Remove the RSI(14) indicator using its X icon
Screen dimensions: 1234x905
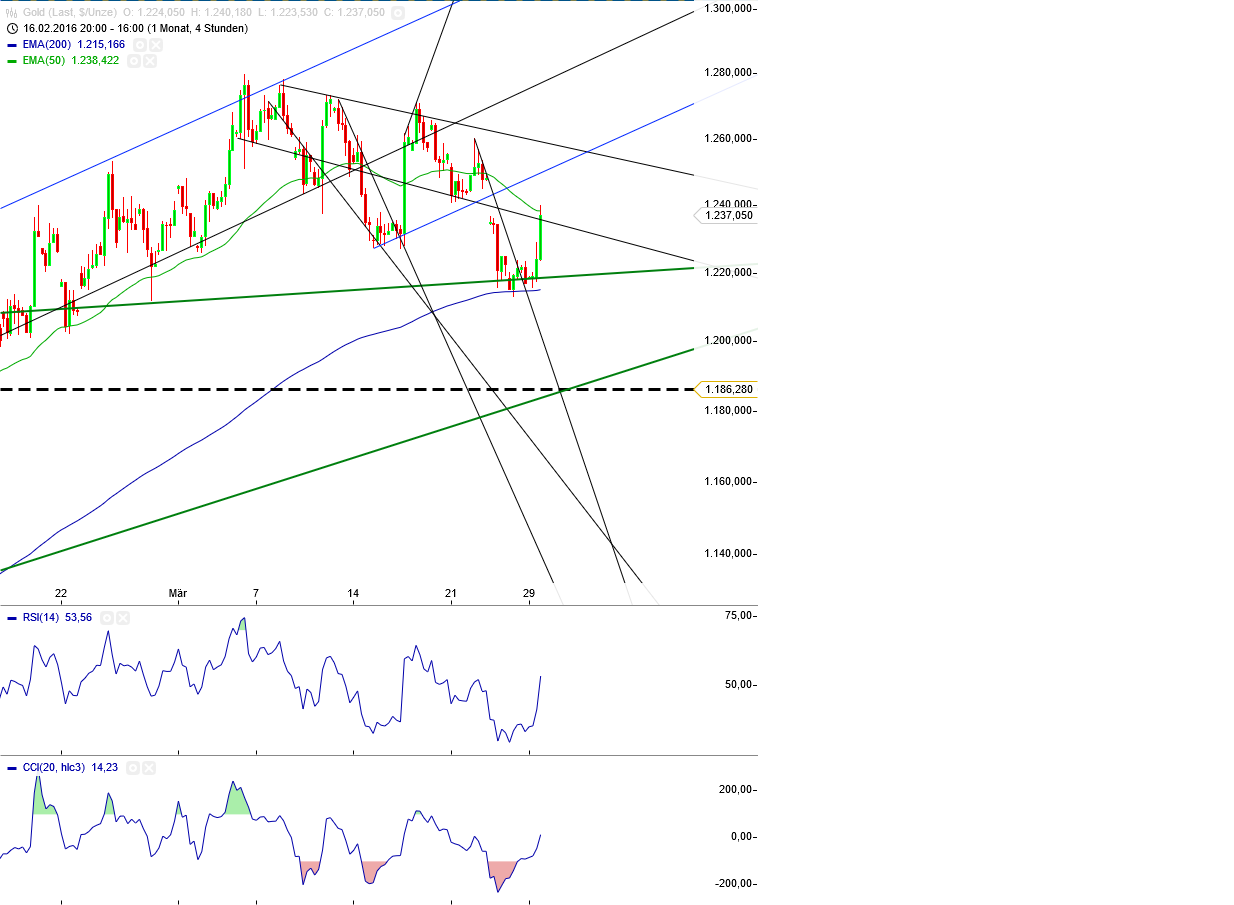click(x=123, y=618)
